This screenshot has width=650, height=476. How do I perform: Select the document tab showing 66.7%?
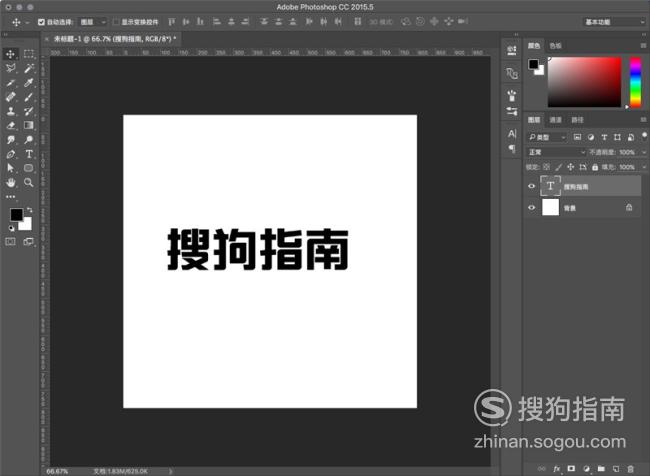tap(114, 39)
